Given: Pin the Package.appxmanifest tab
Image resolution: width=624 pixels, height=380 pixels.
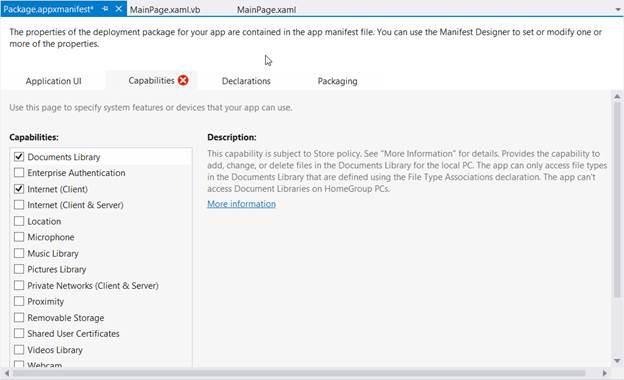Looking at the screenshot, I should coord(105,8).
